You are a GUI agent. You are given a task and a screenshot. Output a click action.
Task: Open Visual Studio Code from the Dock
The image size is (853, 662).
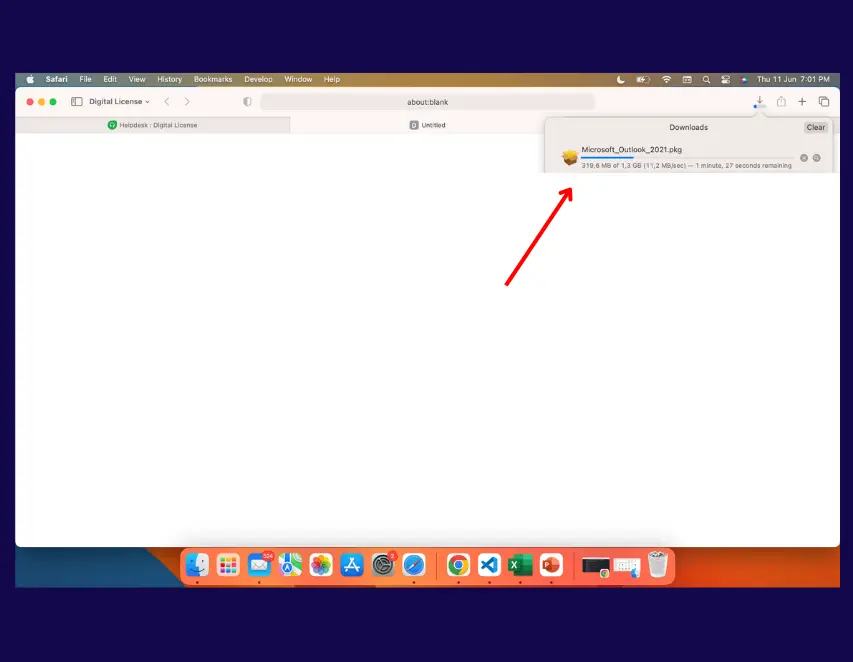490,566
